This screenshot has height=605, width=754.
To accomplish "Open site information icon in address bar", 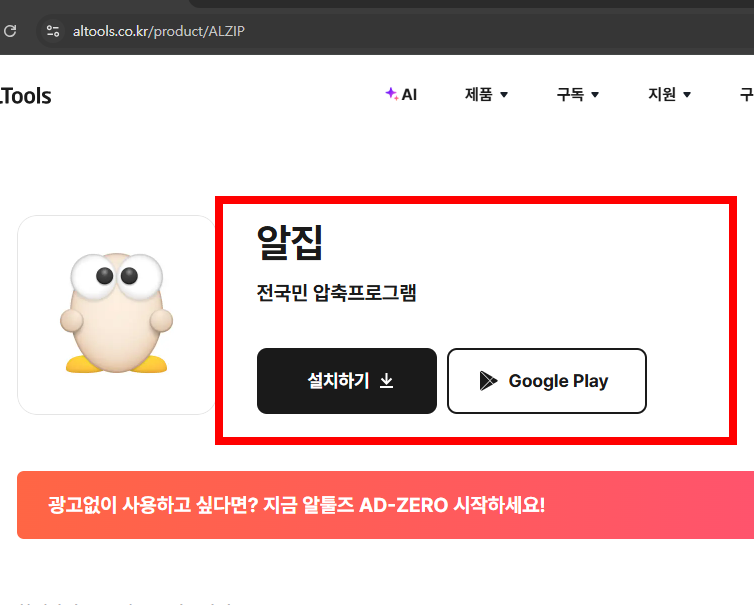I will 53,31.
